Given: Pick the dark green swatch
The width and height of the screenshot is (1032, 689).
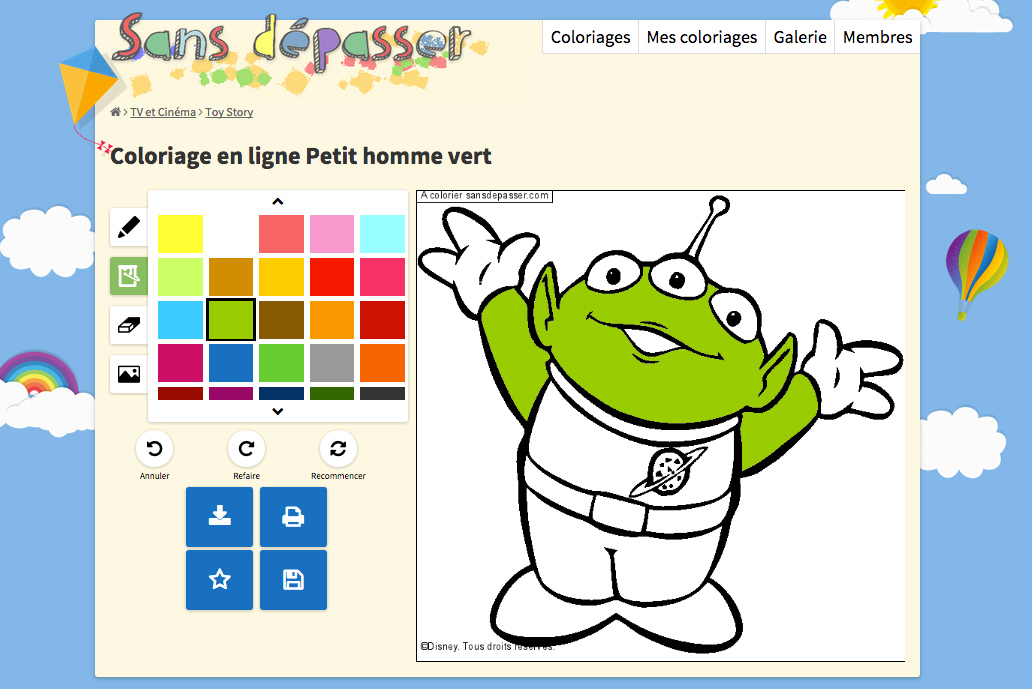Looking at the screenshot, I should click(332, 394).
